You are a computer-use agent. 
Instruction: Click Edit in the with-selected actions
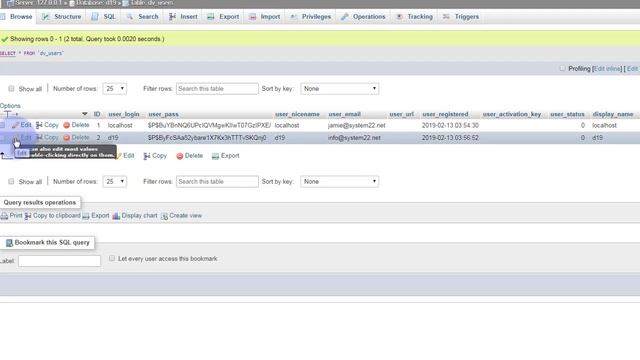tap(125, 156)
